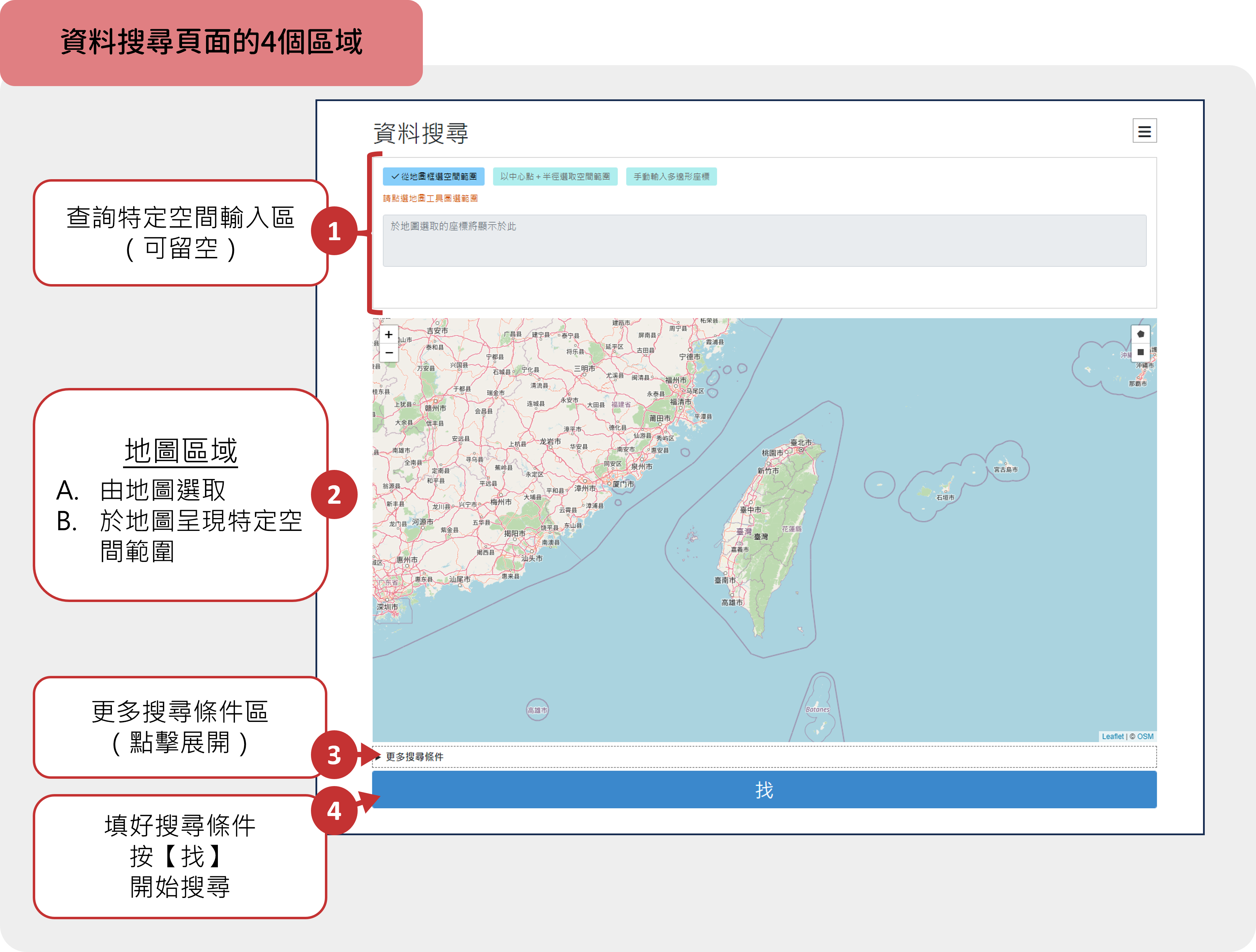The height and width of the screenshot is (952, 1256).
Task: Open the hamburger menu at top right
Action: click(x=1145, y=131)
